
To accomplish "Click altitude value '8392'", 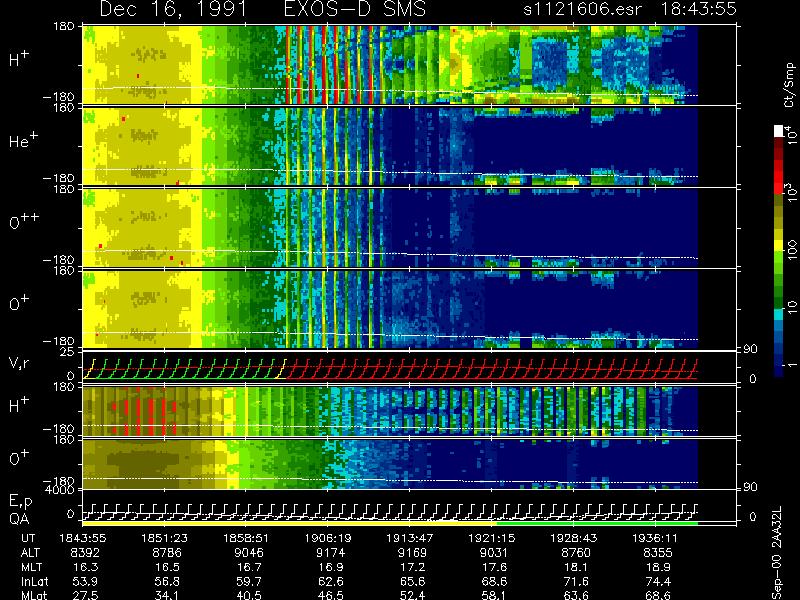I will tap(85, 553).
